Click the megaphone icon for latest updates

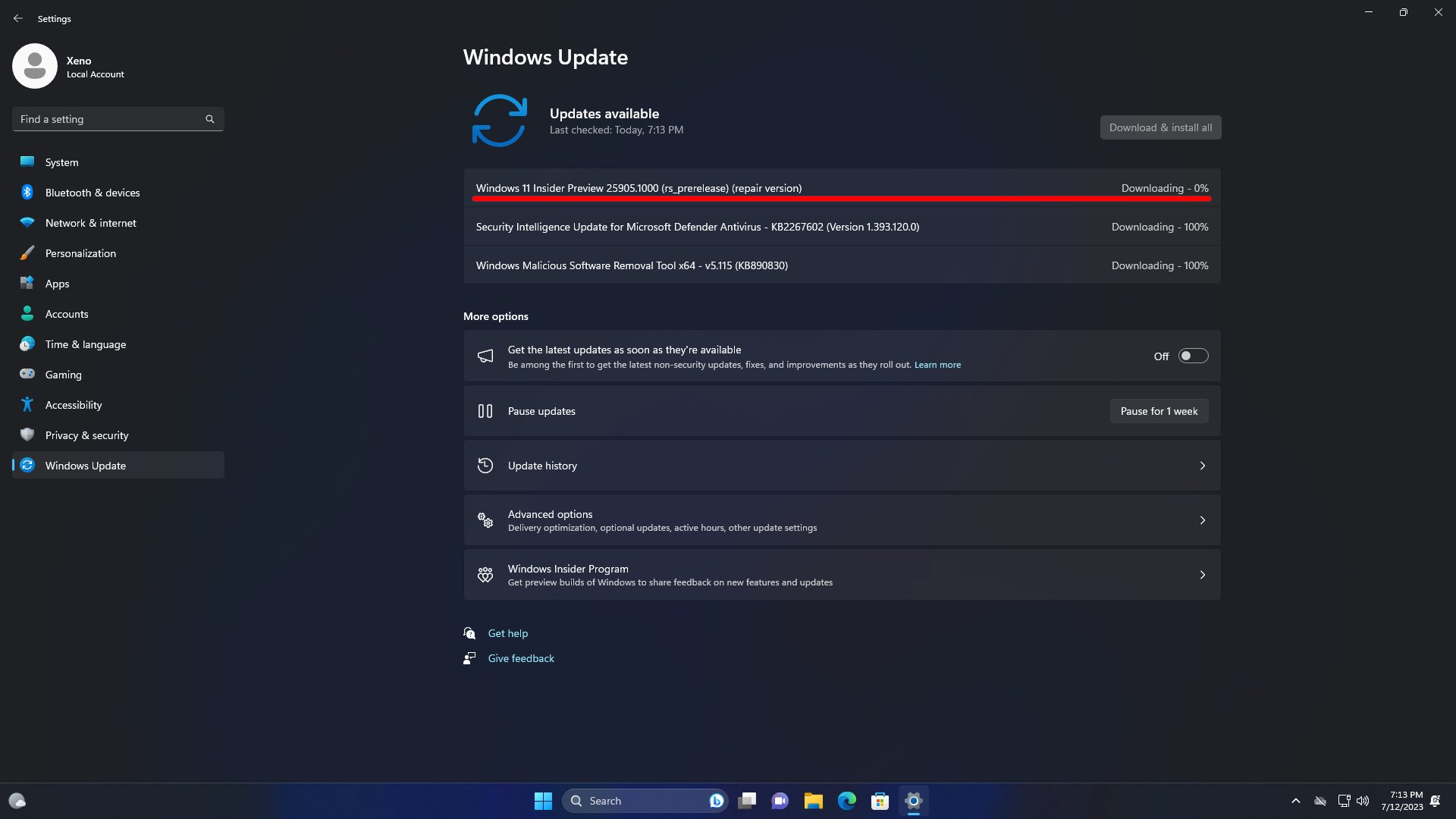point(485,356)
